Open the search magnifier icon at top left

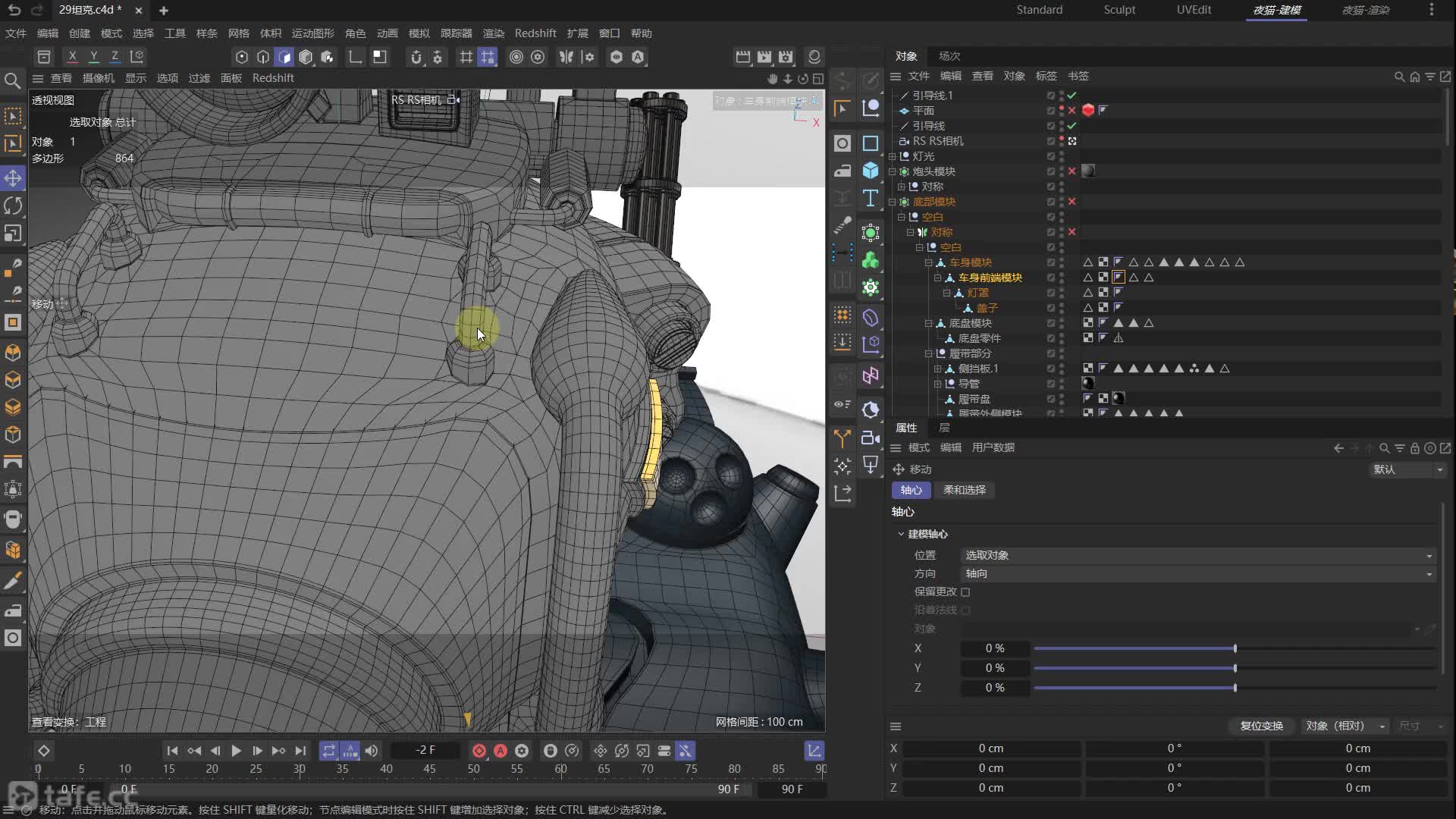tap(12, 80)
